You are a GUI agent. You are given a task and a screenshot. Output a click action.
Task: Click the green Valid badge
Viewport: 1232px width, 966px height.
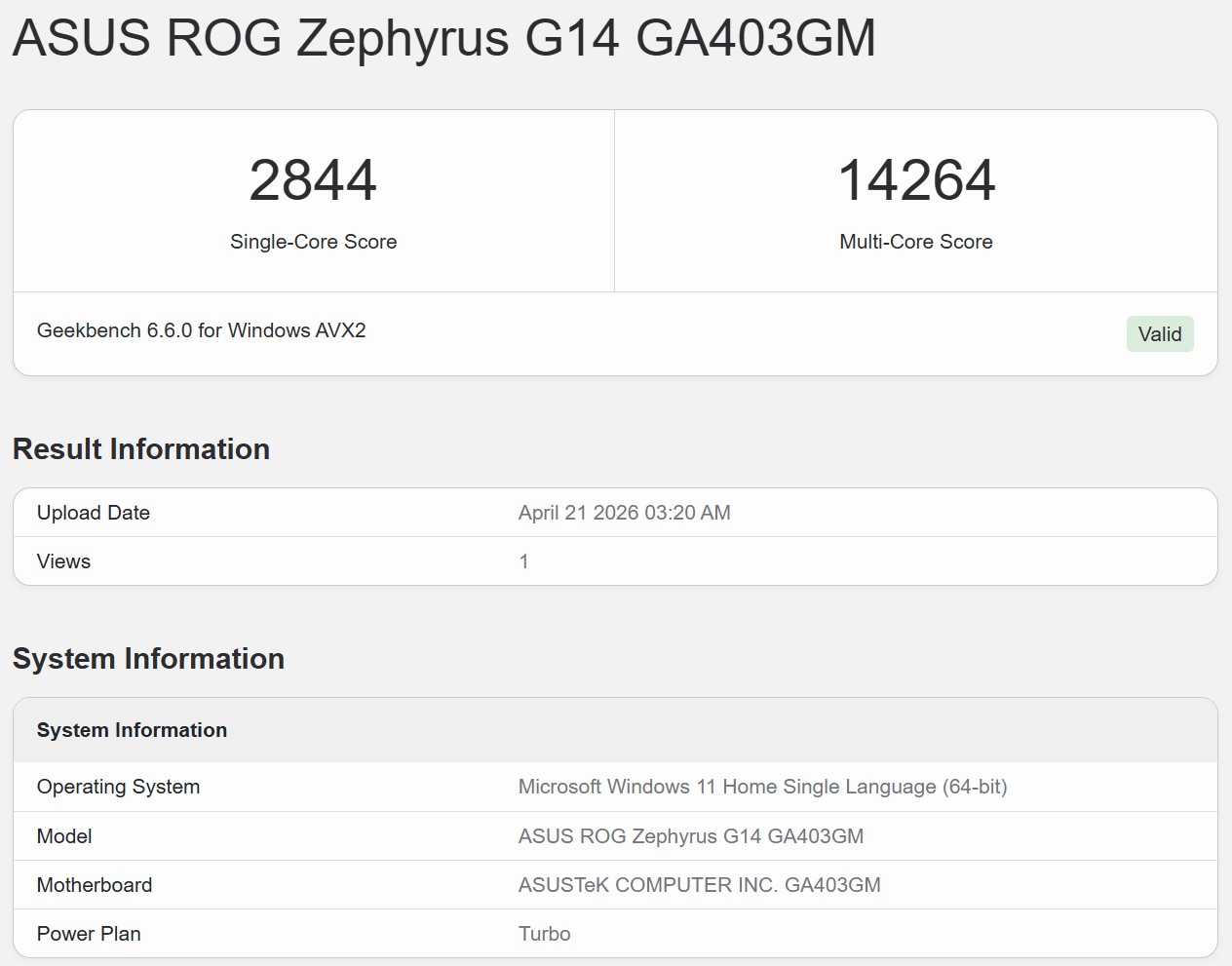[x=1160, y=334]
